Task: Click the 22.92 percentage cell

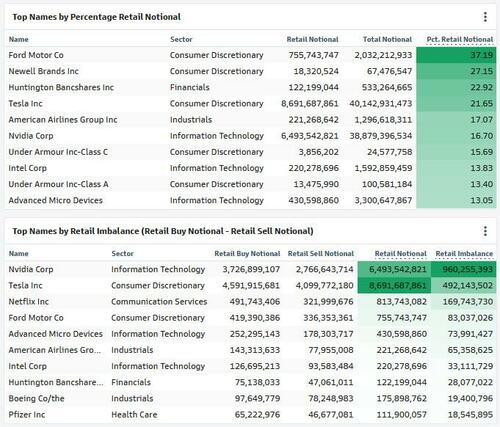Action: click(456, 87)
